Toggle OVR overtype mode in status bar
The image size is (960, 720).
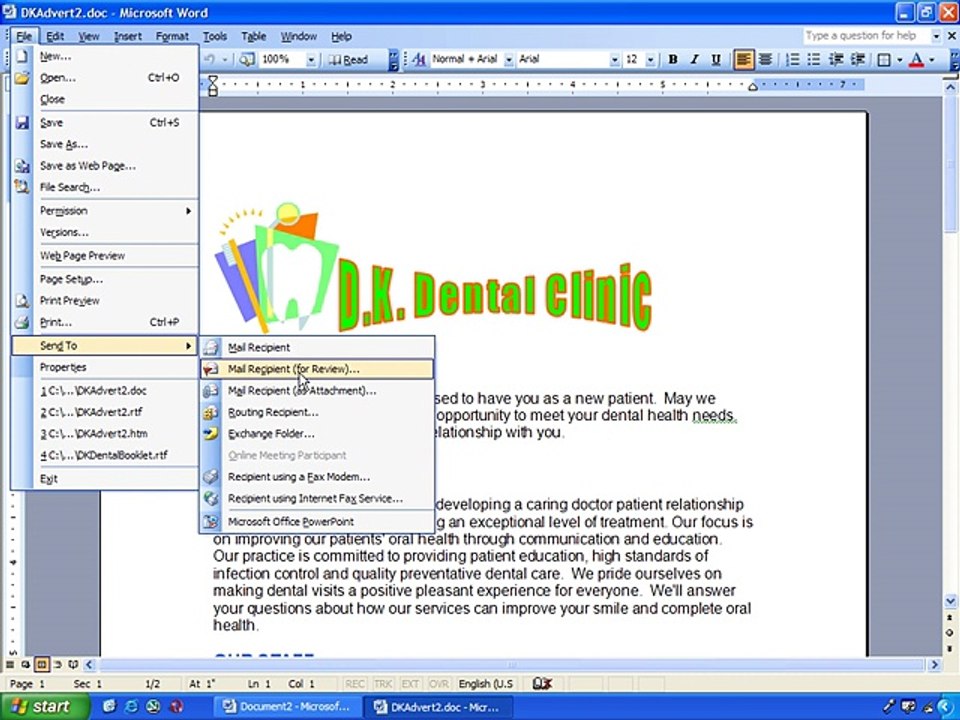tap(438, 684)
